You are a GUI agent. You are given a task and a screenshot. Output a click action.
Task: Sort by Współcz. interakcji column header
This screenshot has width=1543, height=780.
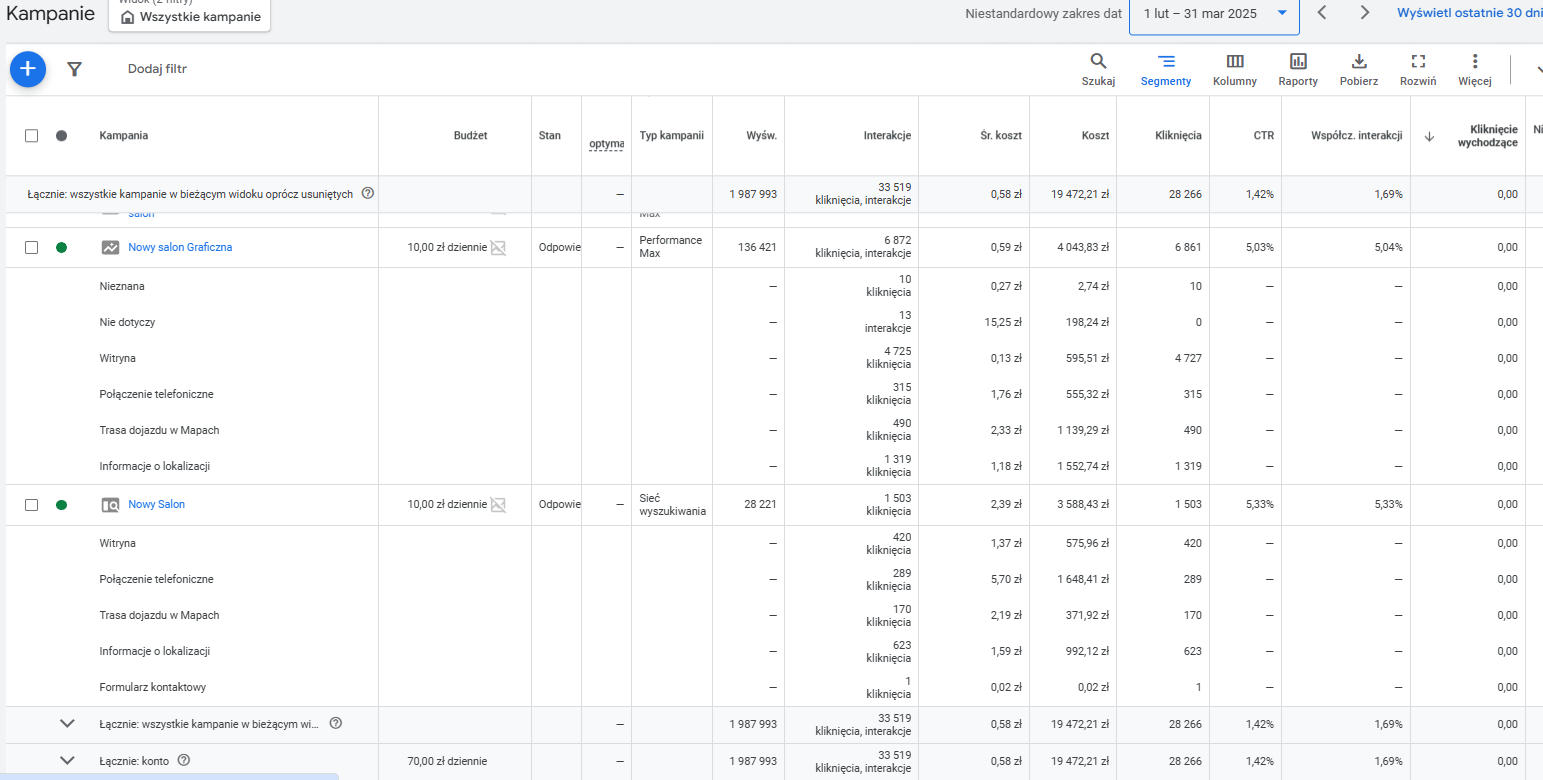(x=1356, y=136)
